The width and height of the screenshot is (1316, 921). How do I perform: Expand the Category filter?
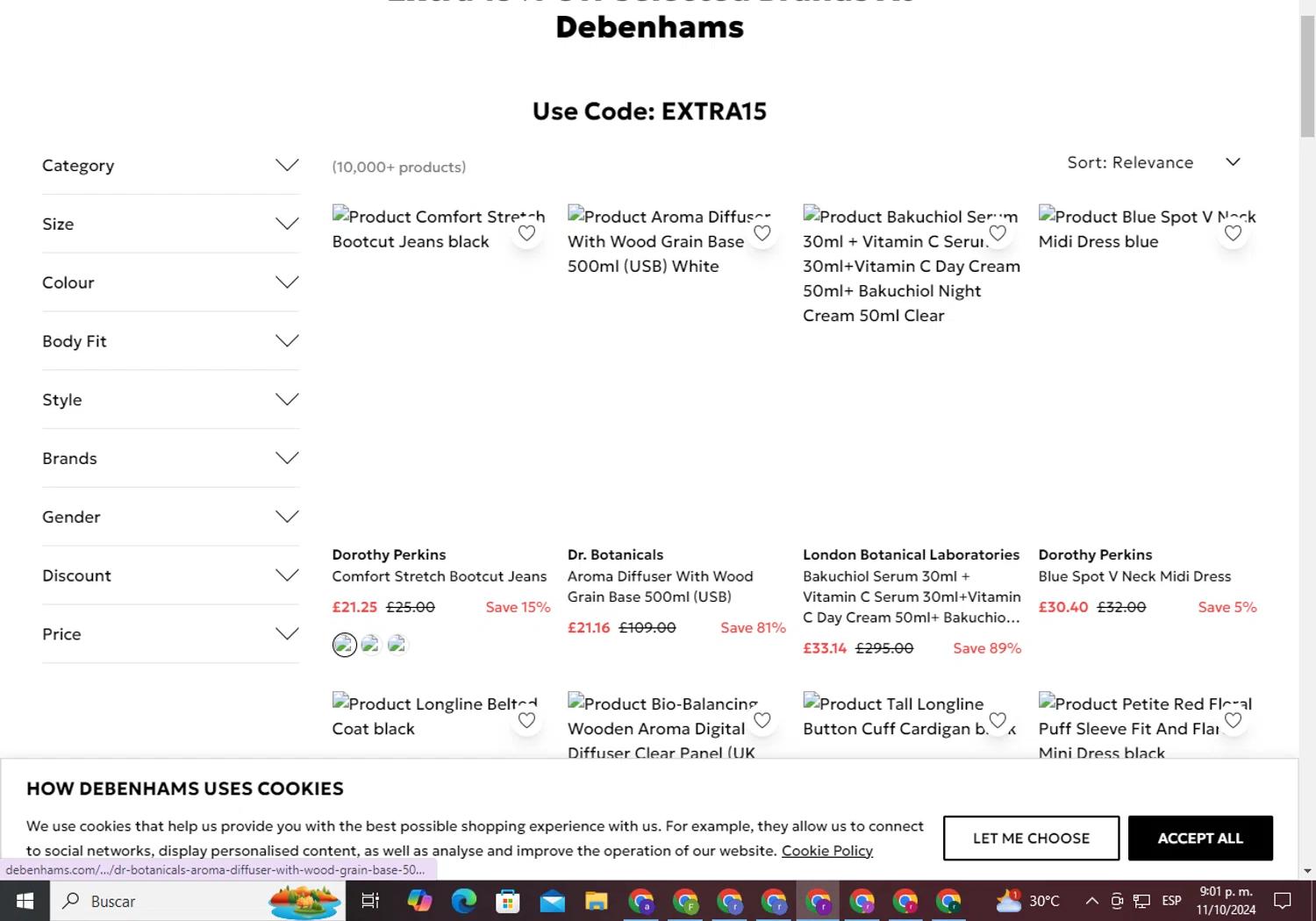tap(171, 166)
